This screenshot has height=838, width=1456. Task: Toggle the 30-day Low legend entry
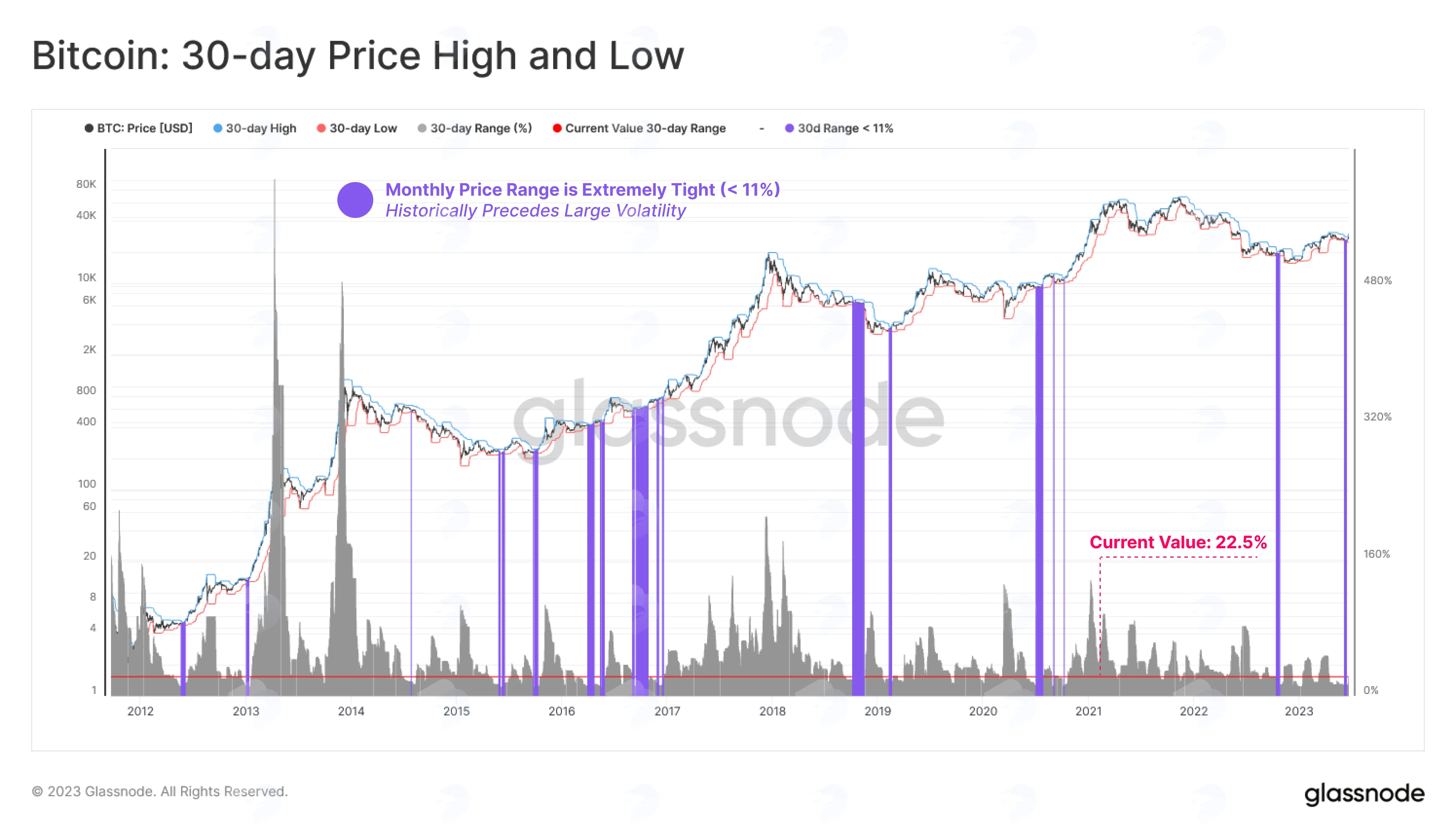(x=357, y=128)
